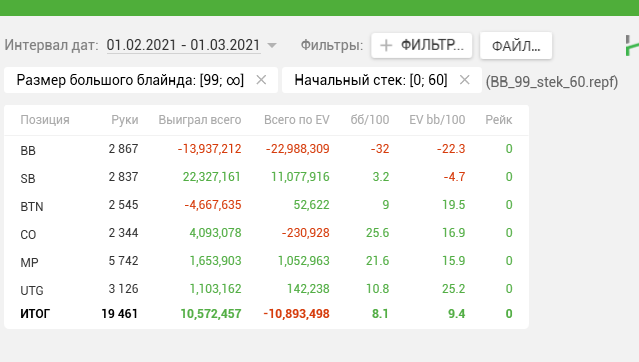Click EV bb/100 value 19.5
Screen dimensions: 639x362
pyautogui.click(x=454, y=205)
